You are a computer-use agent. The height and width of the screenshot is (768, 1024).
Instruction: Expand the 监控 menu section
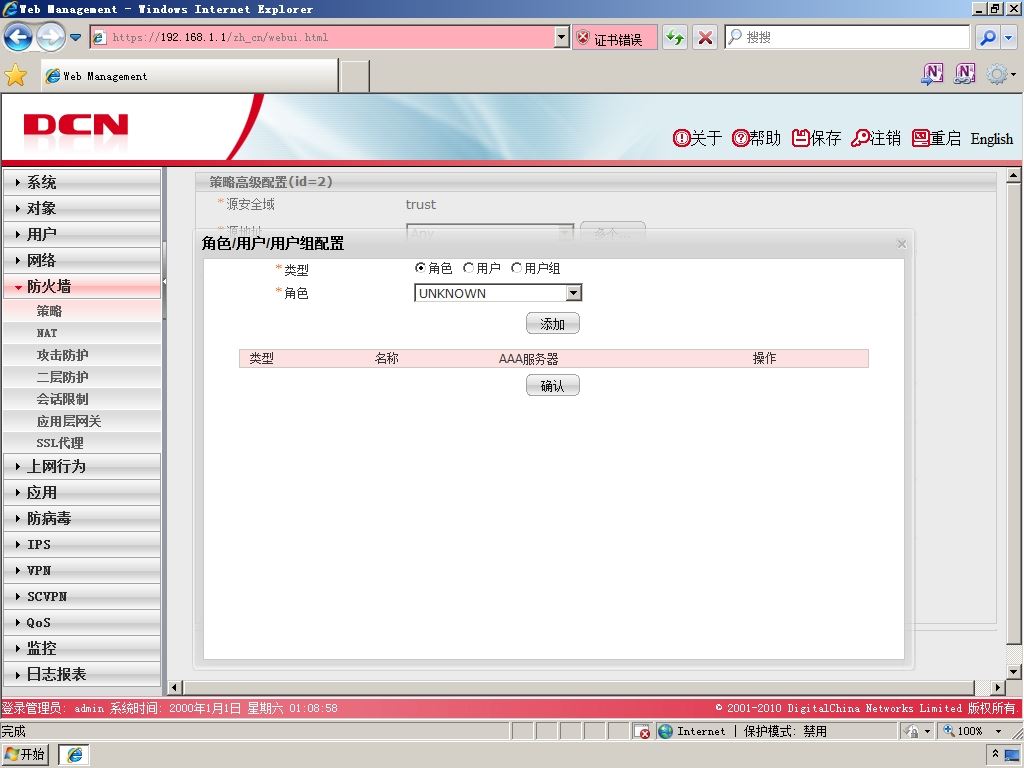(82, 648)
